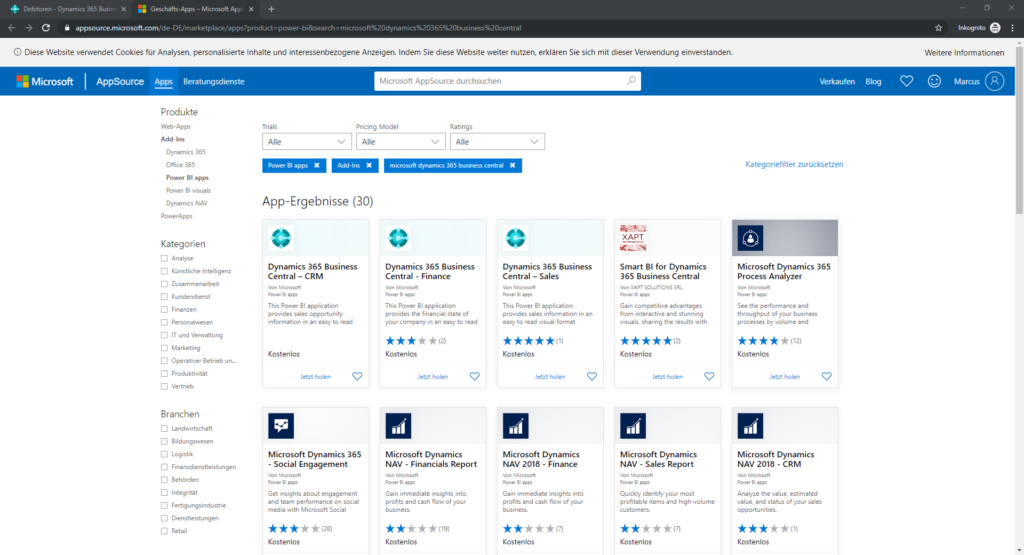This screenshot has height=555, width=1024.
Task: Select Power BI visuals in sidebar
Action: (188, 190)
